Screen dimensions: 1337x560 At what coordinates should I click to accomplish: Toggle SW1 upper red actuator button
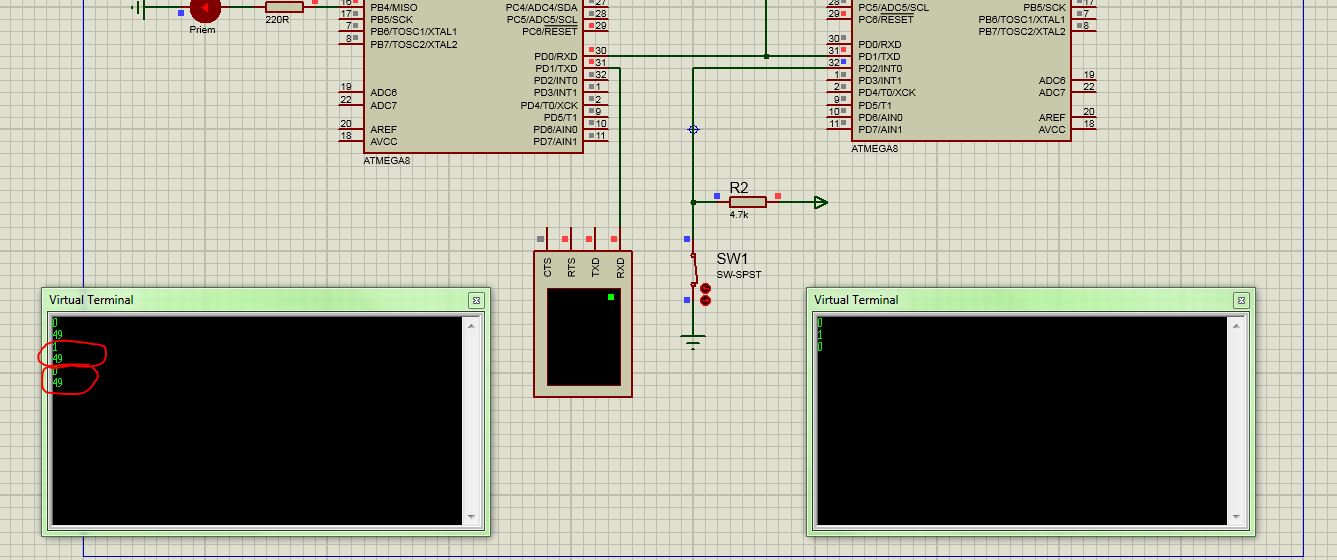(705, 288)
